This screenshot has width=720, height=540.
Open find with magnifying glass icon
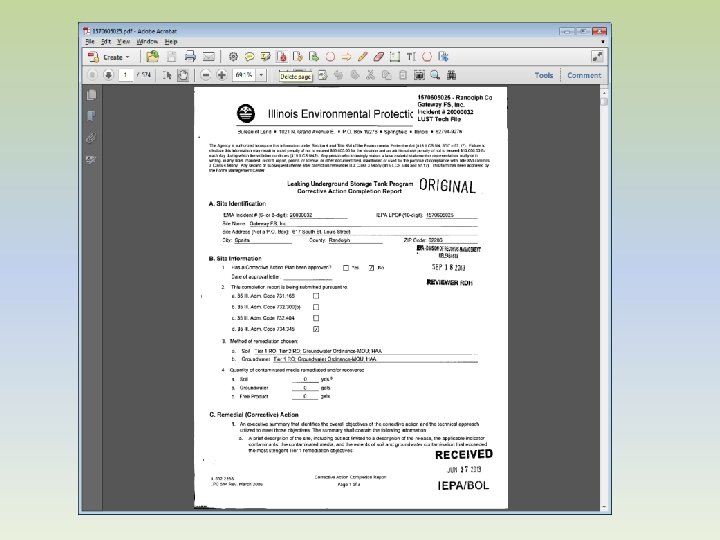click(x=435, y=75)
